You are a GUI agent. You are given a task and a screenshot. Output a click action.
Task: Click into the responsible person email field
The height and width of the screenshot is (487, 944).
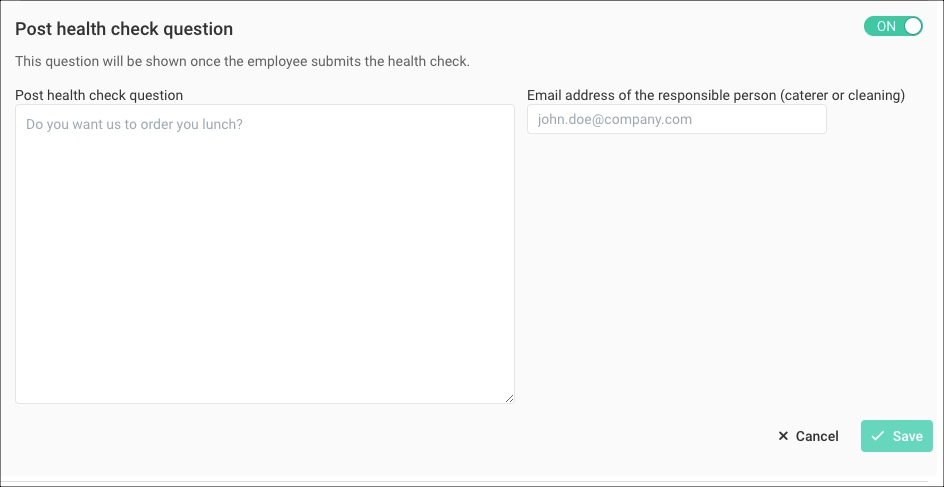pyautogui.click(x=677, y=119)
